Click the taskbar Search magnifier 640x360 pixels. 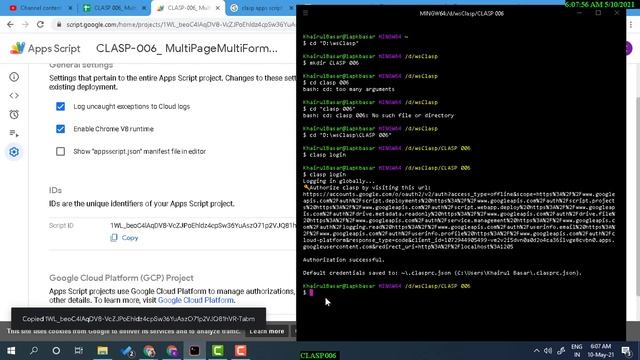click(x=34, y=351)
